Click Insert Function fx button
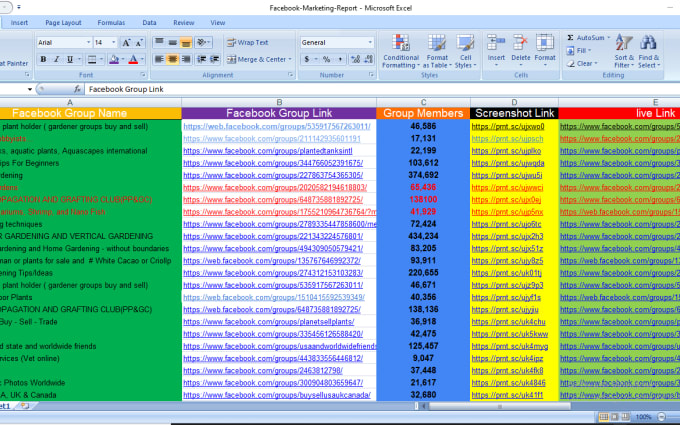The width and height of the screenshot is (680, 425). coord(77,89)
